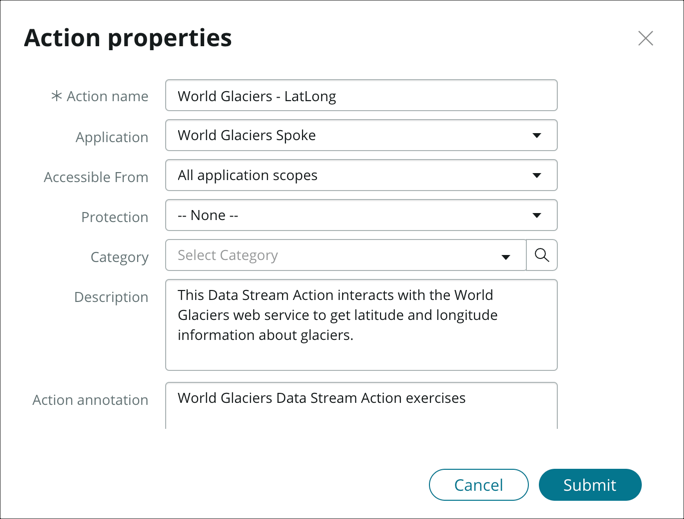684x519 pixels.
Task: Open the Application dropdown
Action: click(361, 135)
